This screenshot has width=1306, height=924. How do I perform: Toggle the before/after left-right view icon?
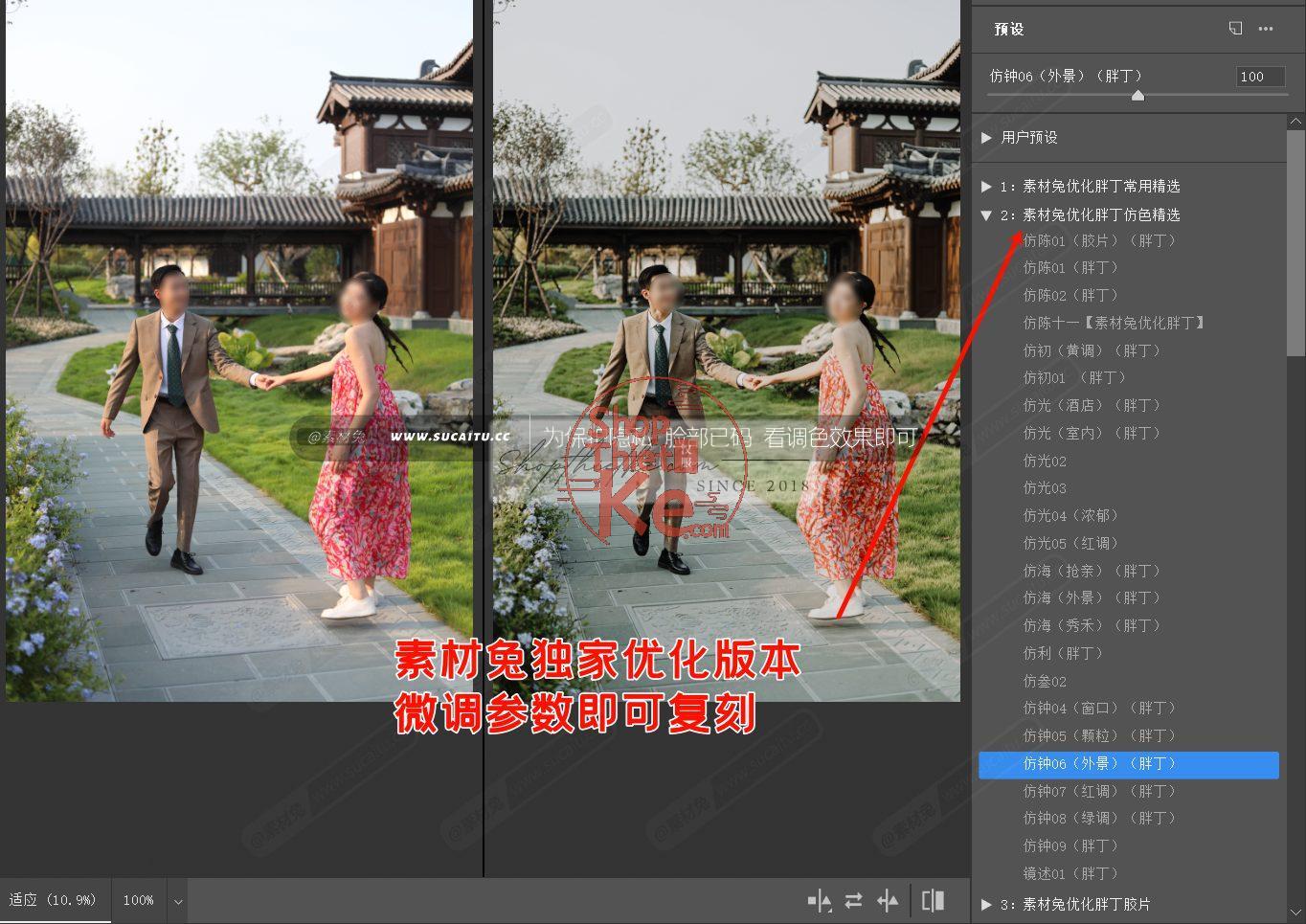tap(821, 900)
